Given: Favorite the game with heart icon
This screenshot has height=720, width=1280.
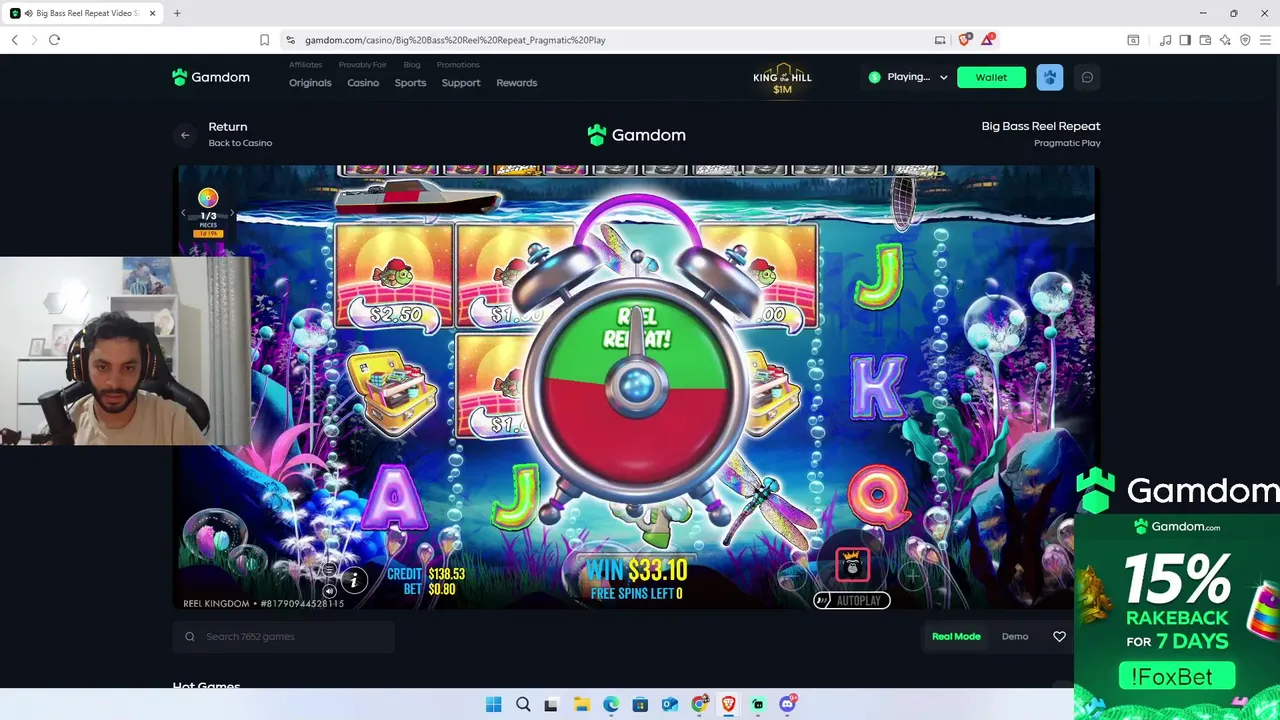Looking at the screenshot, I should 1059,636.
